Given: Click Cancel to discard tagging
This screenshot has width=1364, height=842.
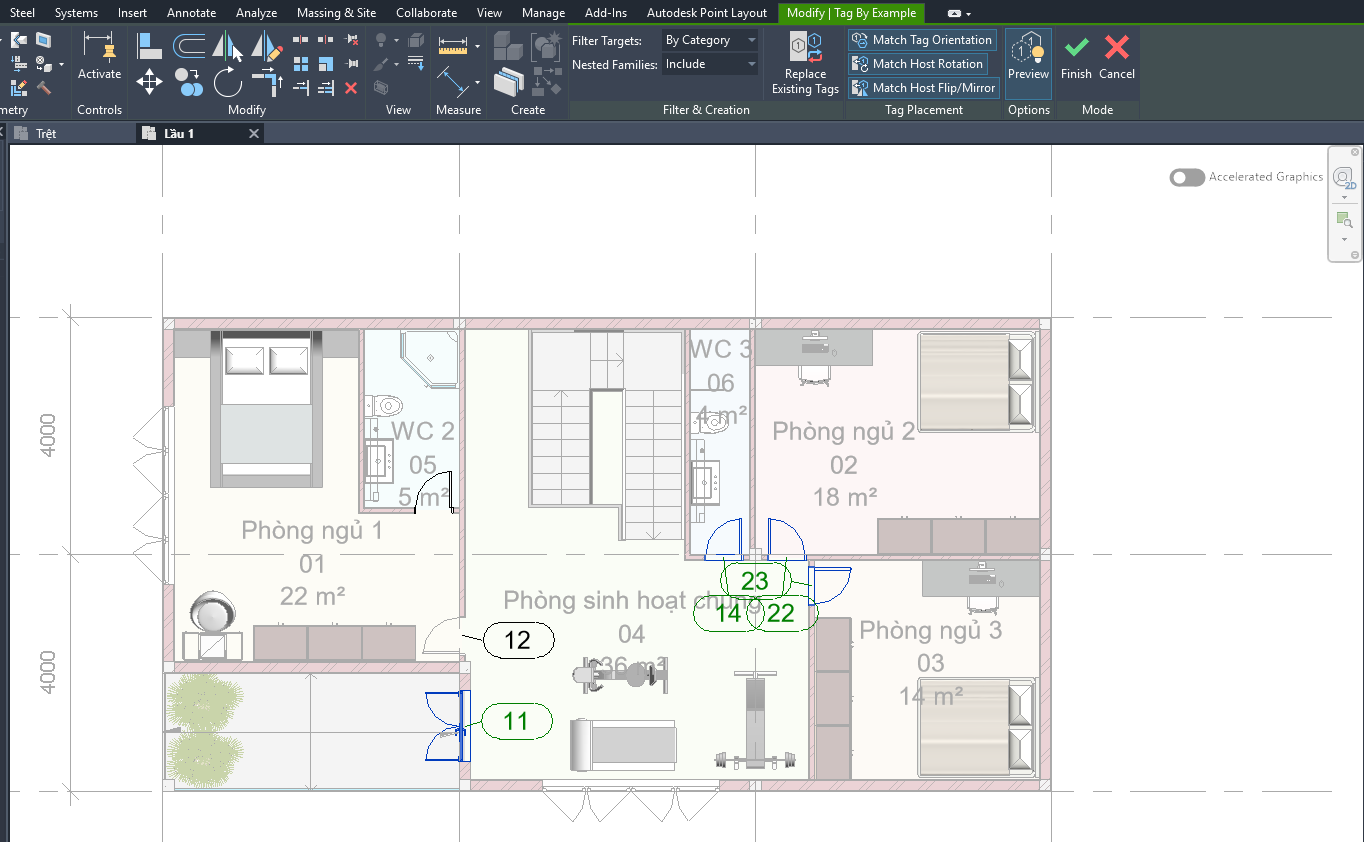Looking at the screenshot, I should coord(1117,56).
